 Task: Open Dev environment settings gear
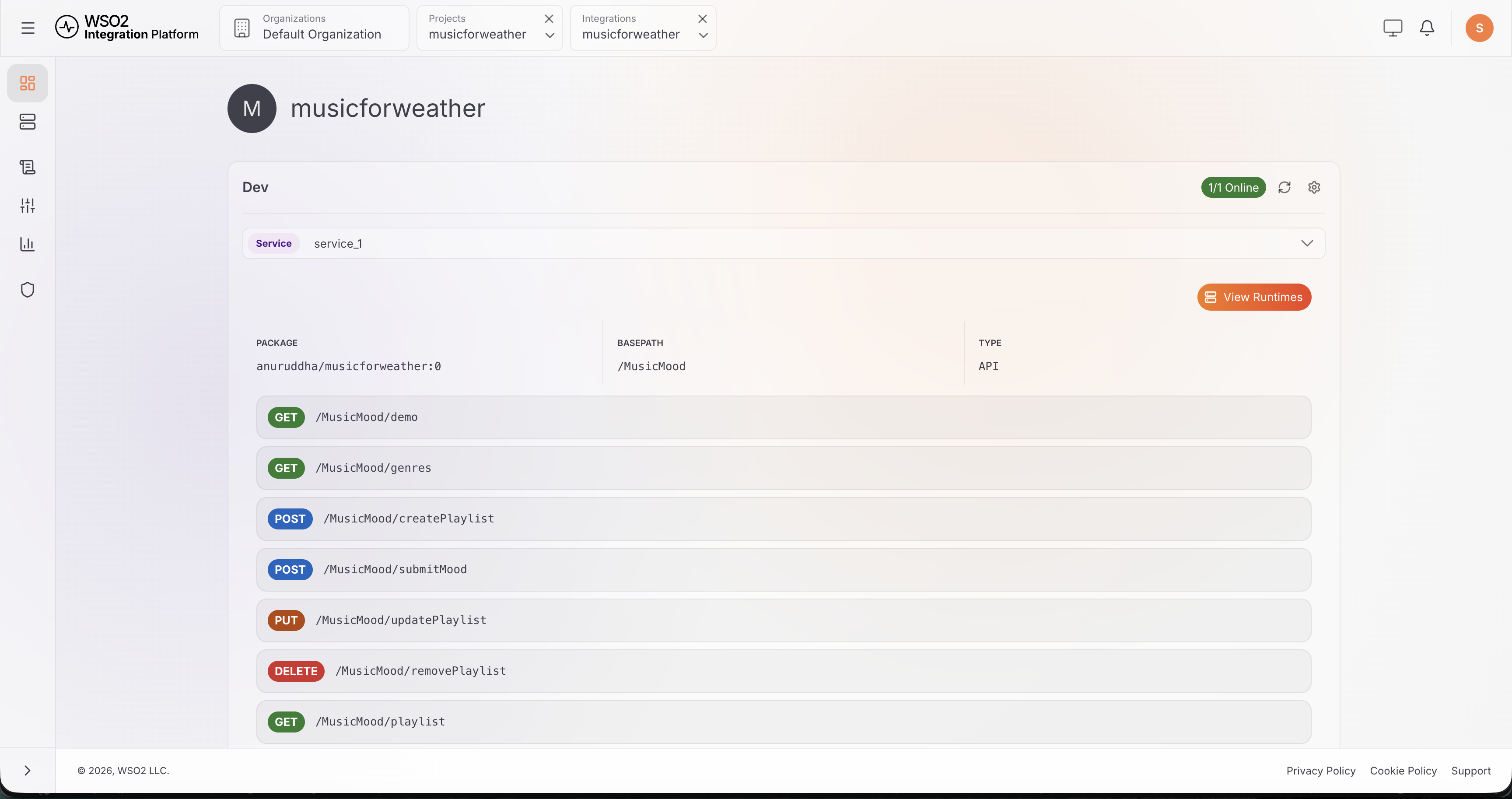click(x=1314, y=187)
